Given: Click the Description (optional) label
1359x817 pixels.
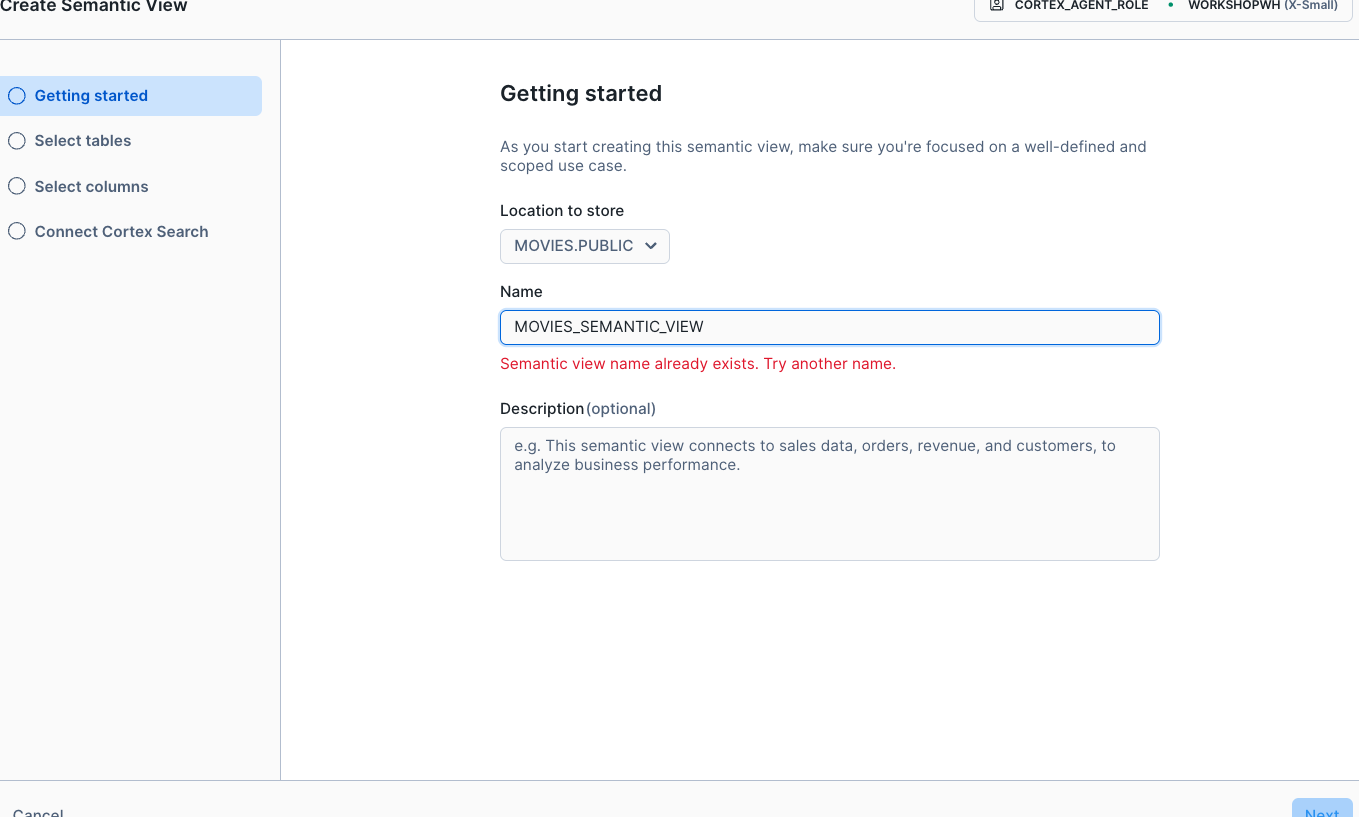Looking at the screenshot, I should tap(578, 409).
